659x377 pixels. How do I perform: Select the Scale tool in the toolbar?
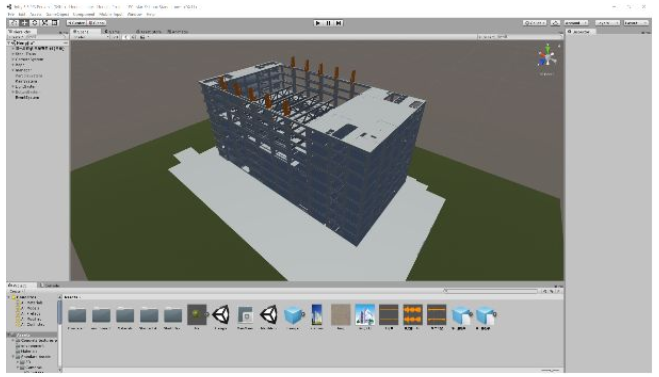point(45,23)
